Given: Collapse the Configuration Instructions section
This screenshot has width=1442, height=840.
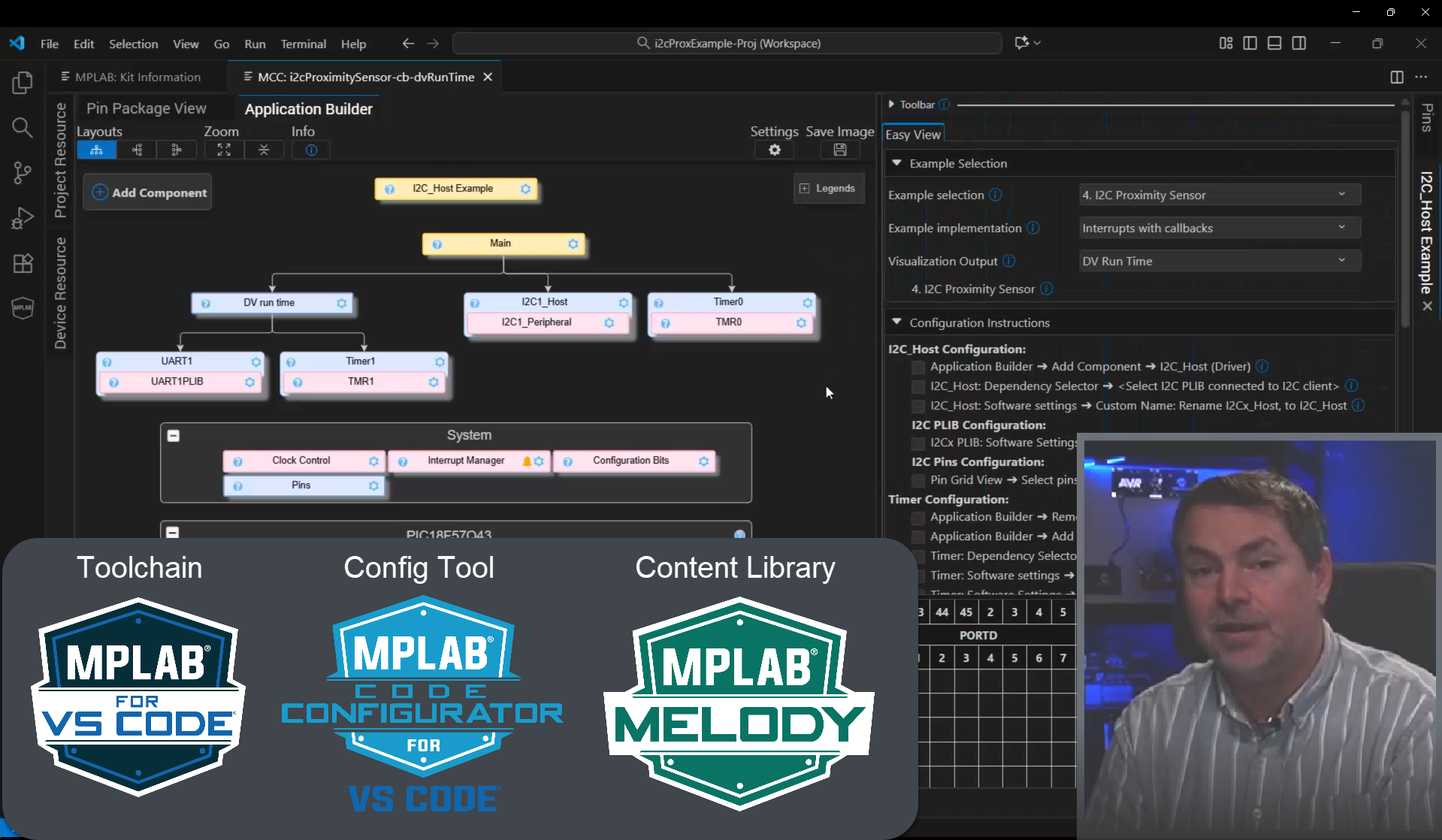Looking at the screenshot, I should pos(896,322).
